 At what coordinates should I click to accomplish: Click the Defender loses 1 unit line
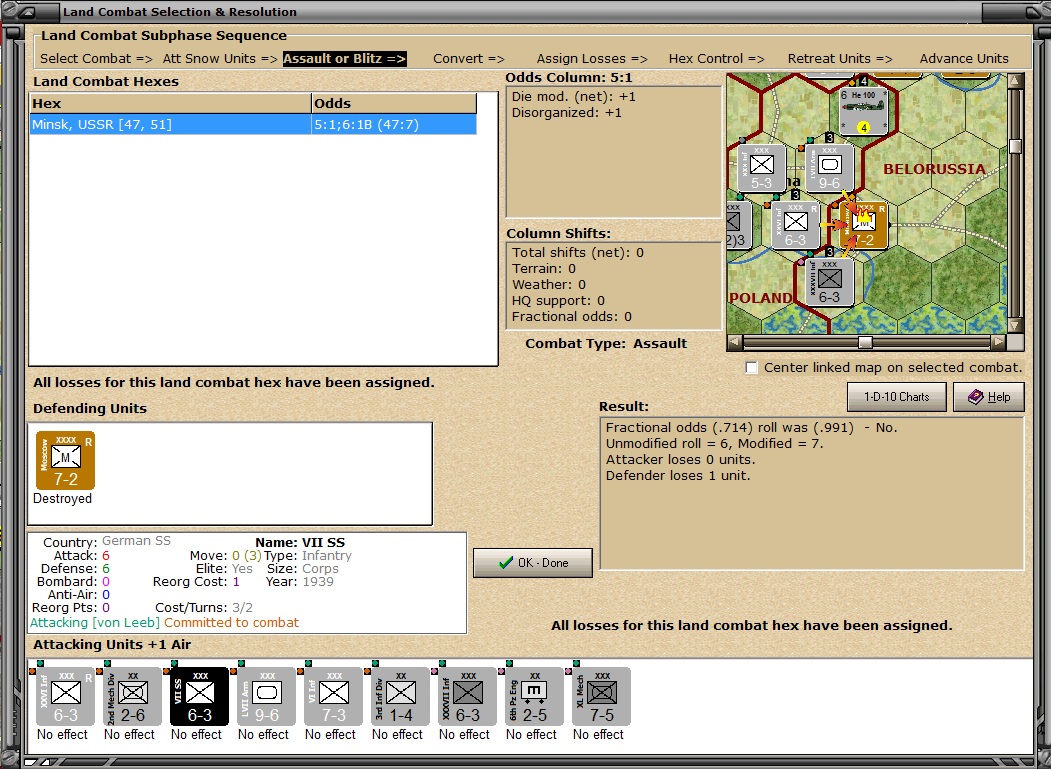point(678,476)
